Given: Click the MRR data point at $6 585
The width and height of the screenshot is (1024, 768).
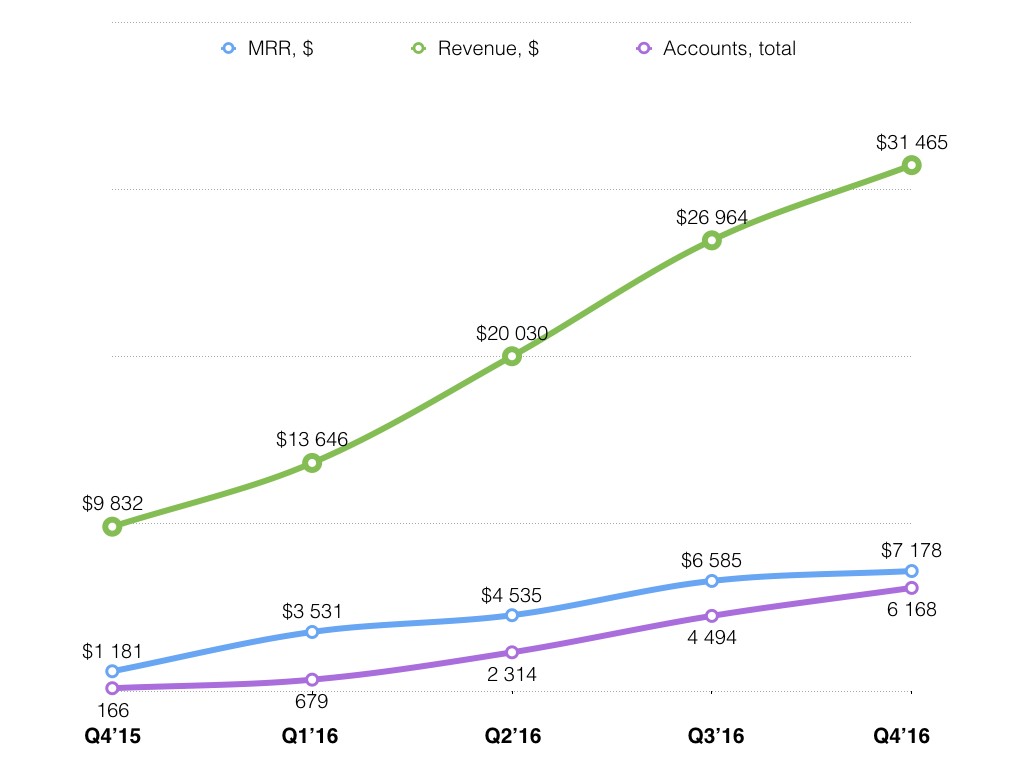Looking at the screenshot, I should coord(711,581).
